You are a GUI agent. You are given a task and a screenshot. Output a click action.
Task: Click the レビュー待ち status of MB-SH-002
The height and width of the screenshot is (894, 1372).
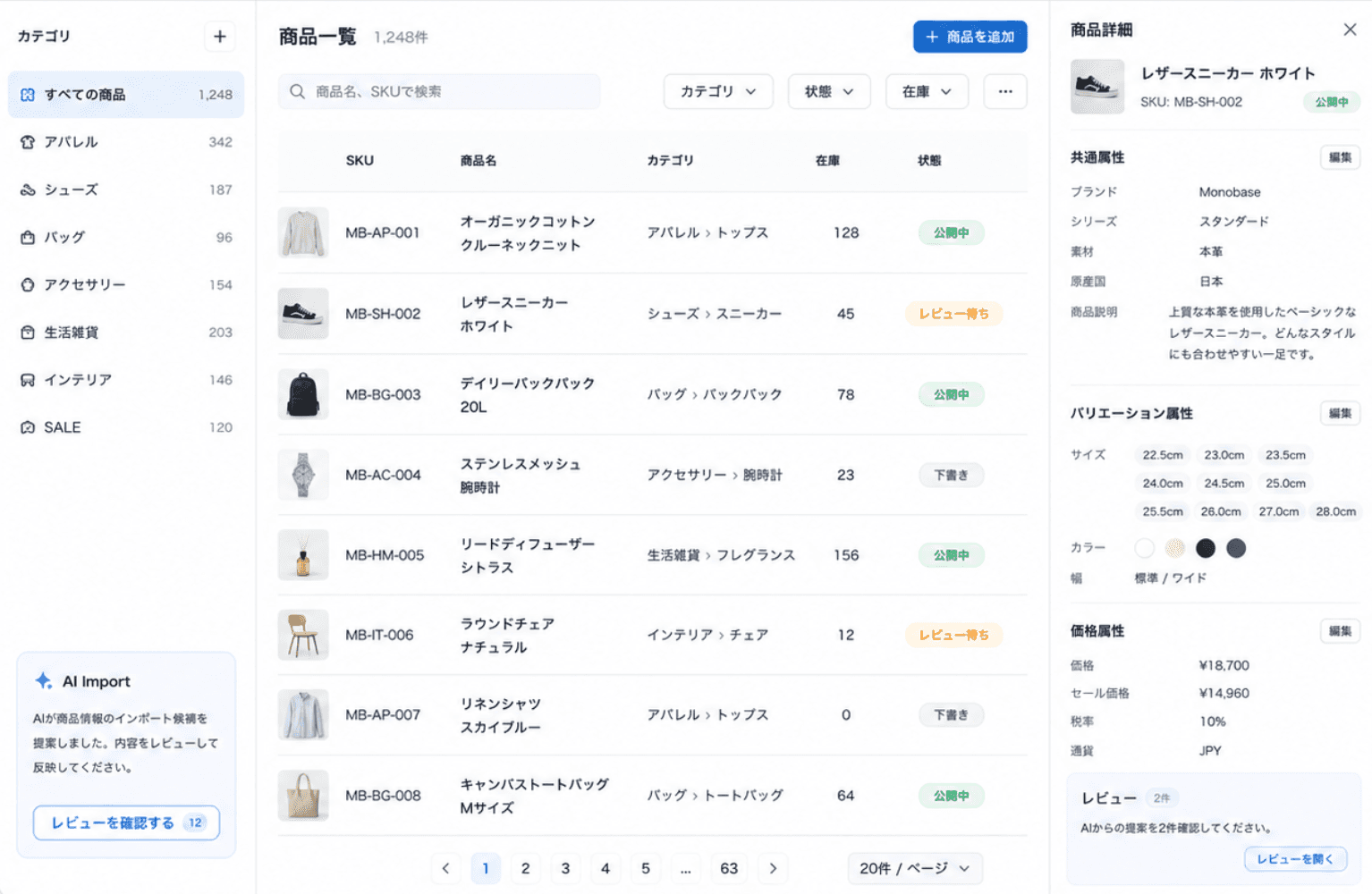[x=953, y=314]
